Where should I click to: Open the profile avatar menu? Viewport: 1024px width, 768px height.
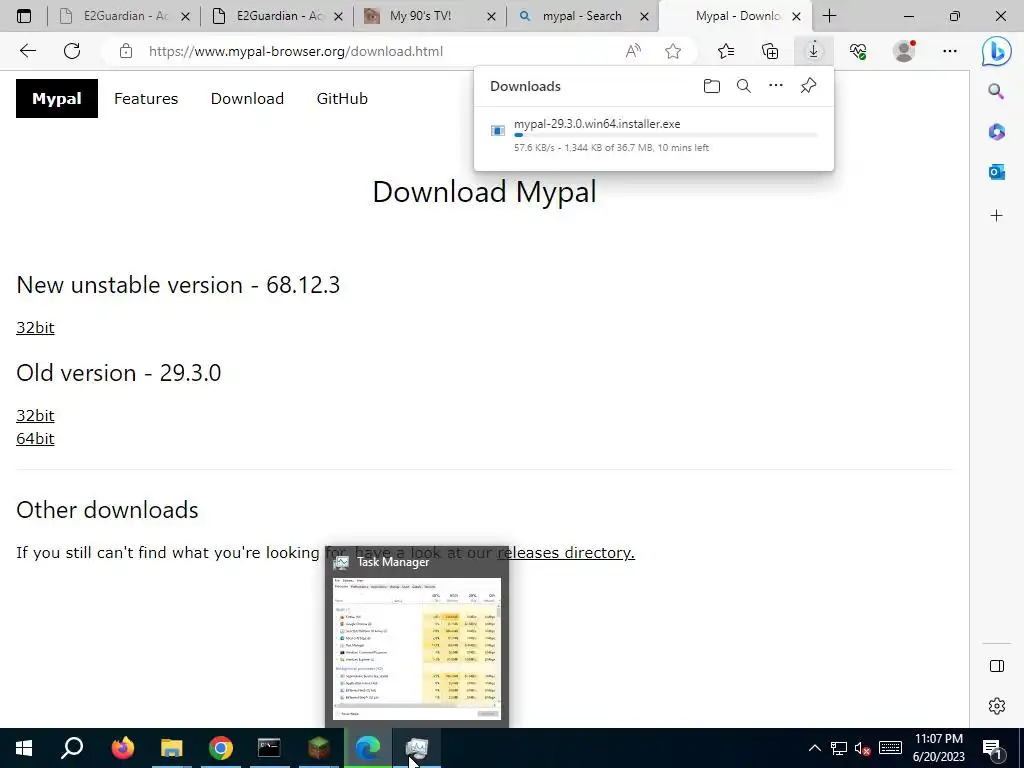(x=904, y=51)
